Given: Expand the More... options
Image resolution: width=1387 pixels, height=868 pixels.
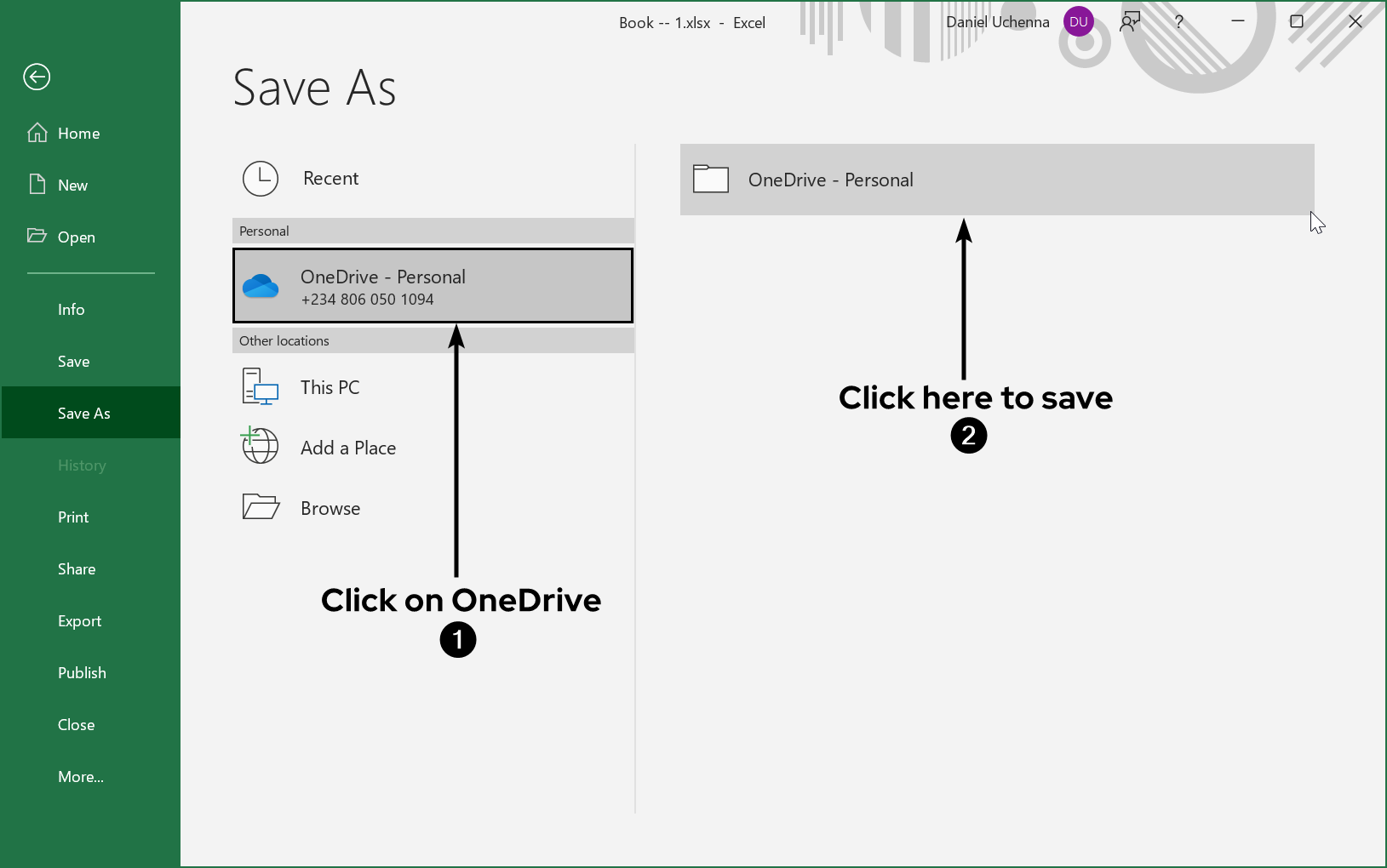Looking at the screenshot, I should point(81,777).
